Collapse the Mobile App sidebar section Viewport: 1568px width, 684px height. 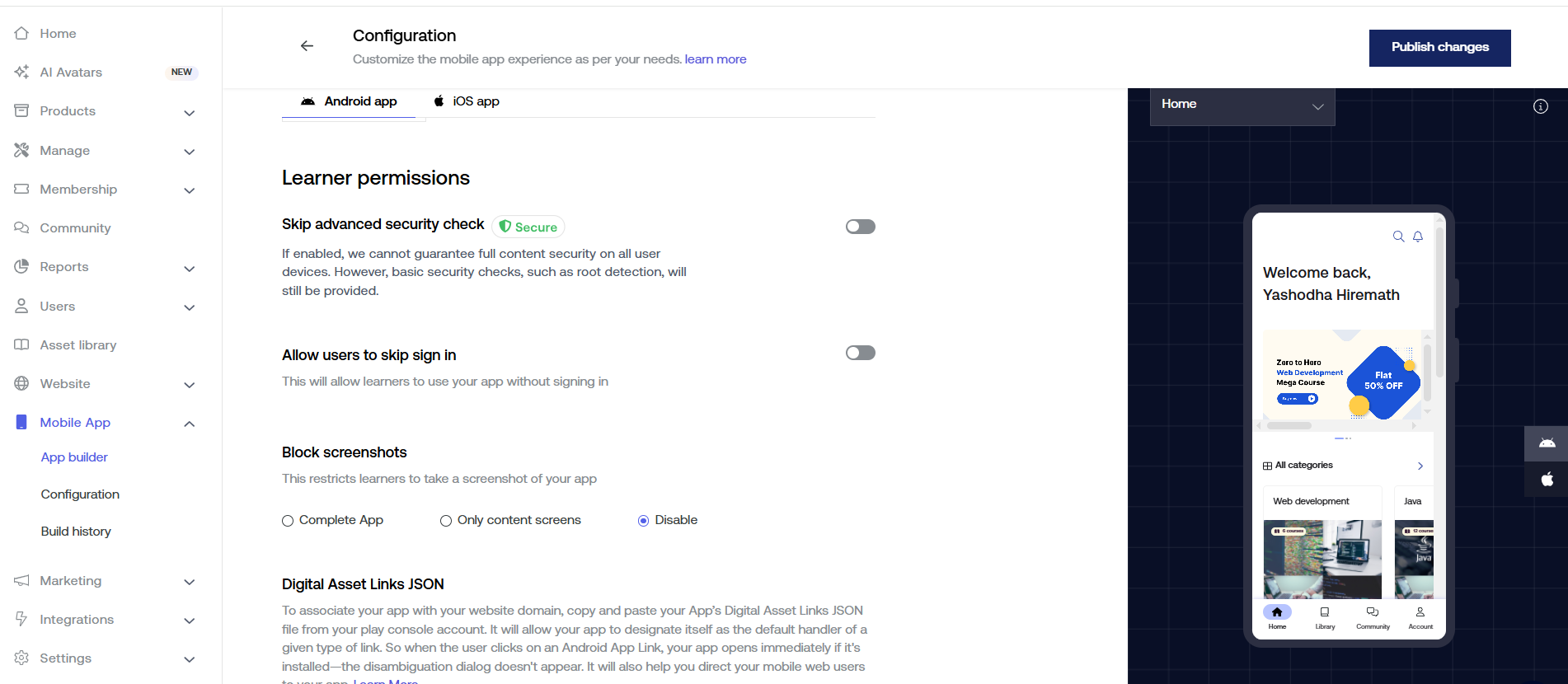(x=189, y=424)
